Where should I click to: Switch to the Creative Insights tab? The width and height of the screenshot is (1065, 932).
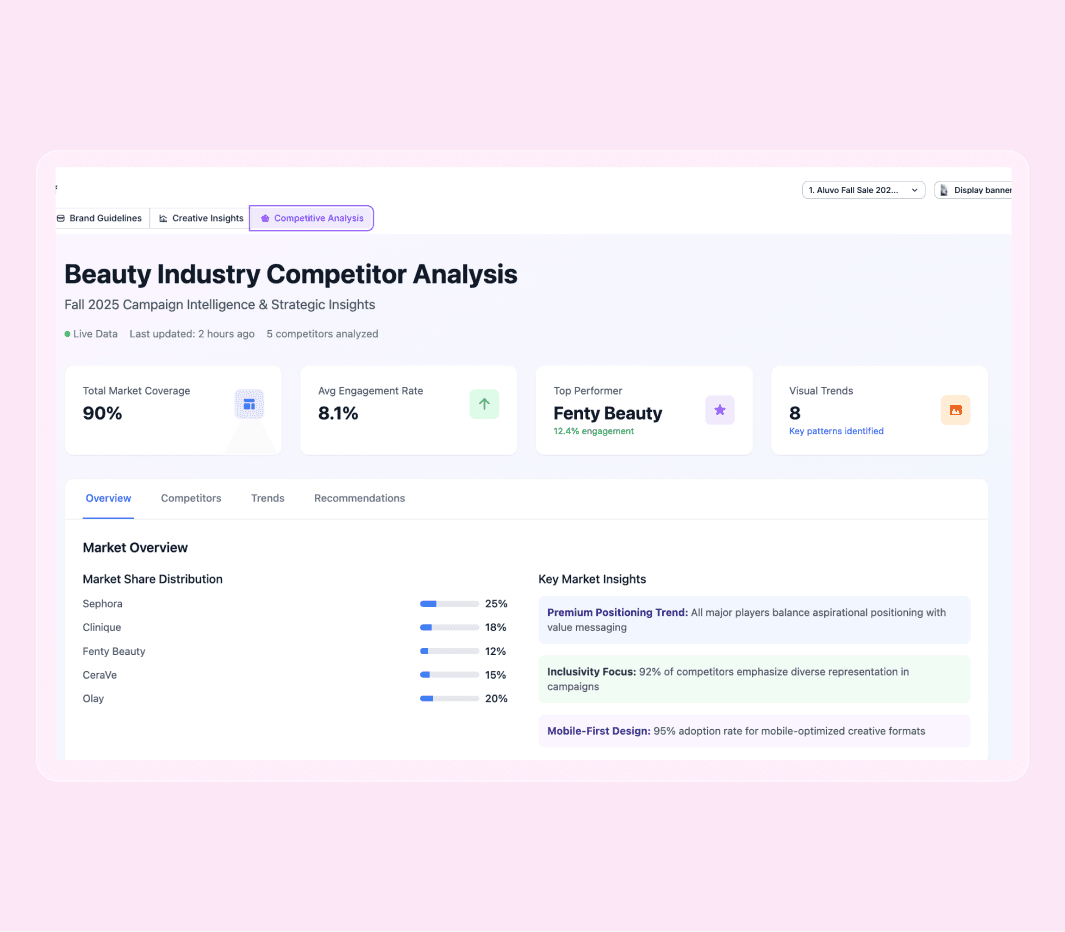pyautogui.click(x=200, y=218)
